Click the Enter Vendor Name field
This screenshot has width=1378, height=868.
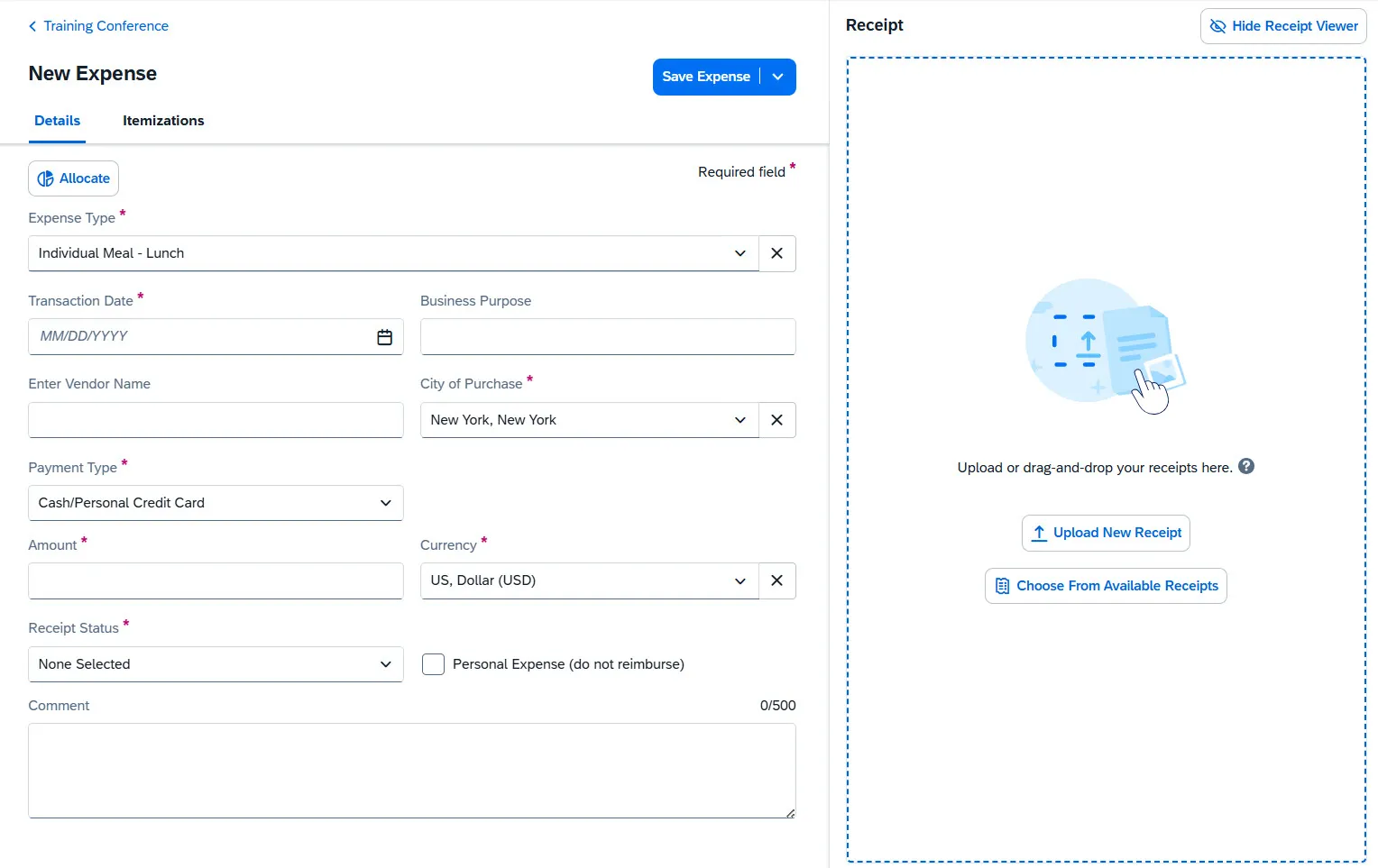(216, 420)
